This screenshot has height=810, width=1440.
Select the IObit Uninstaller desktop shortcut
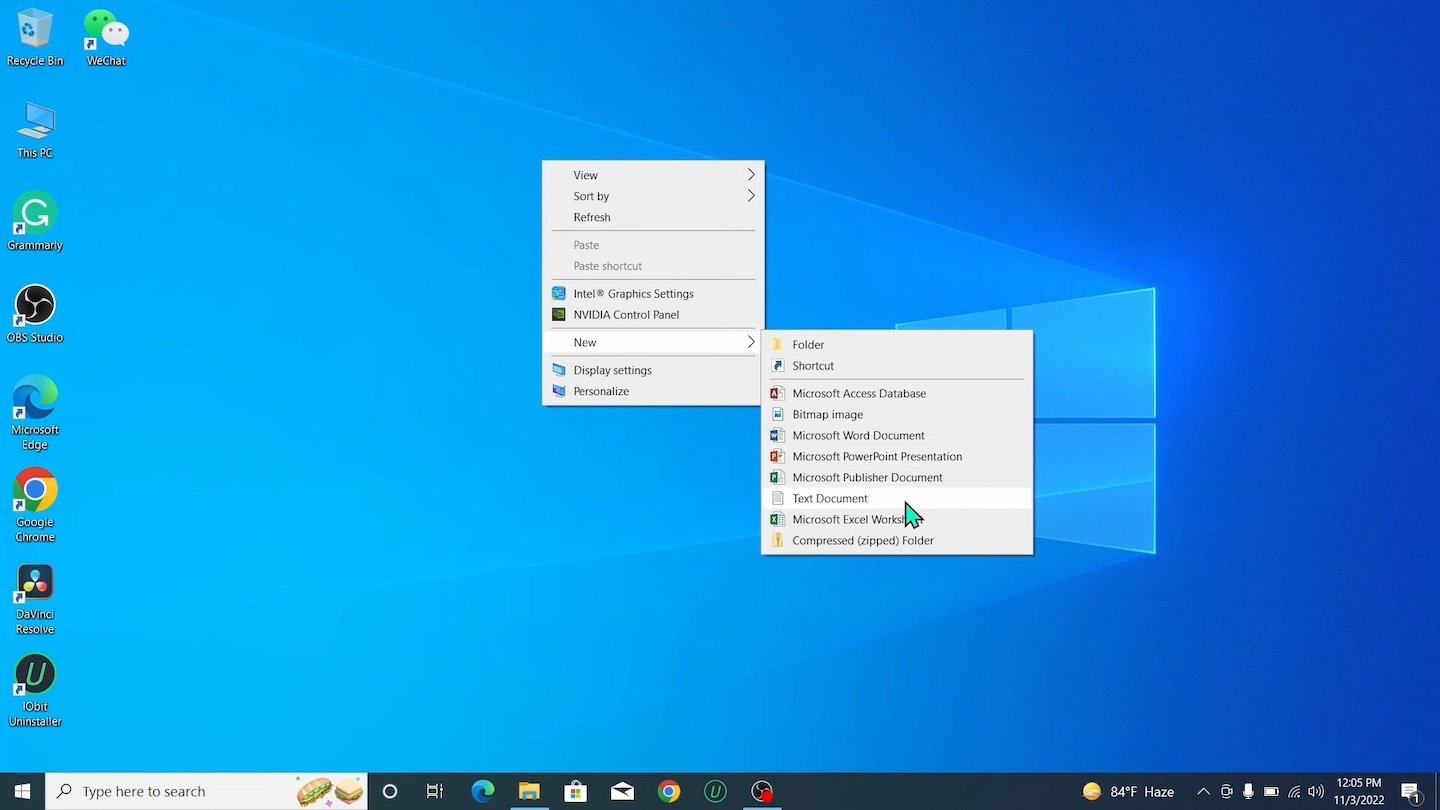(x=35, y=690)
